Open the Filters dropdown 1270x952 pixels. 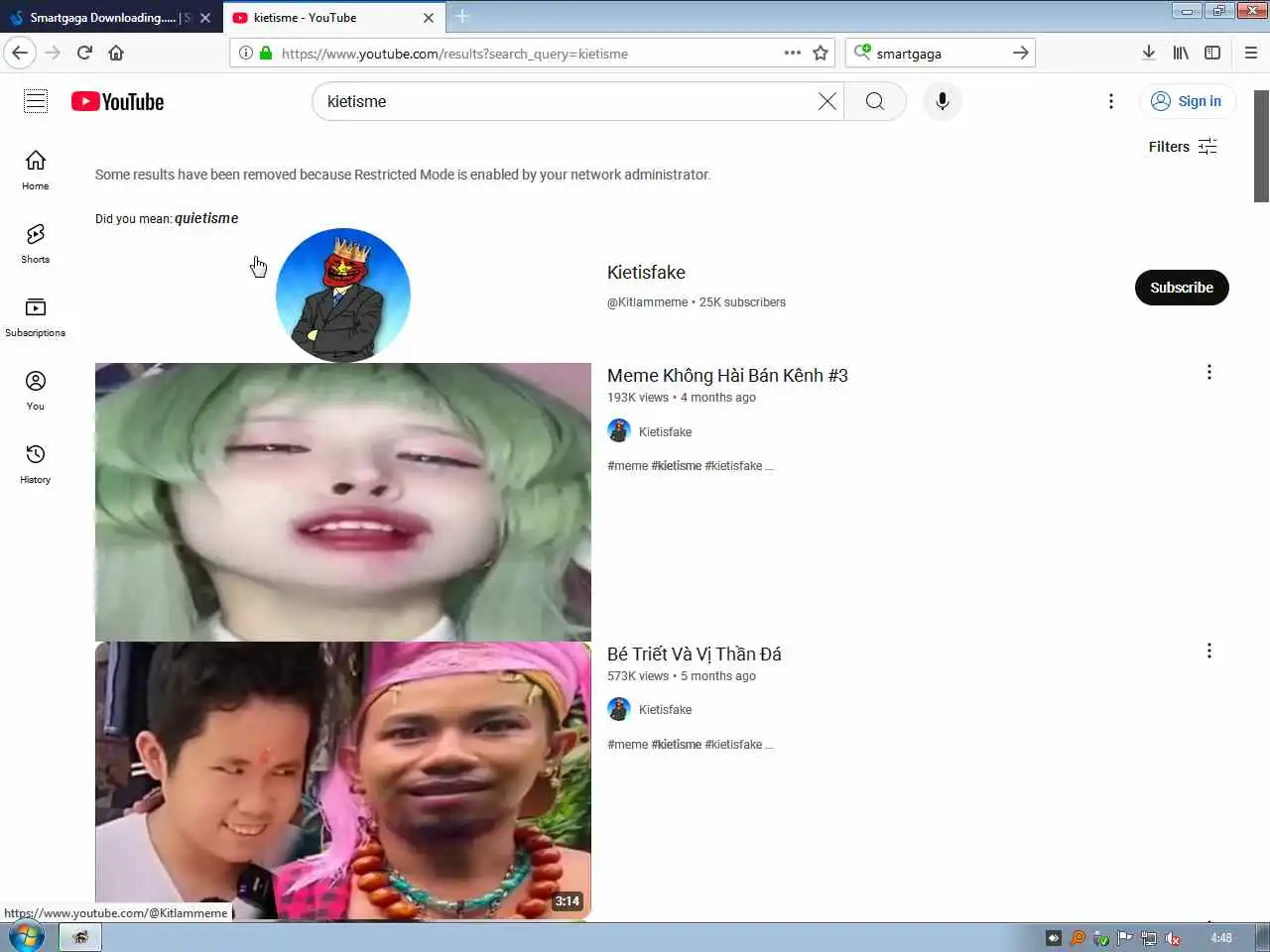[1183, 147]
